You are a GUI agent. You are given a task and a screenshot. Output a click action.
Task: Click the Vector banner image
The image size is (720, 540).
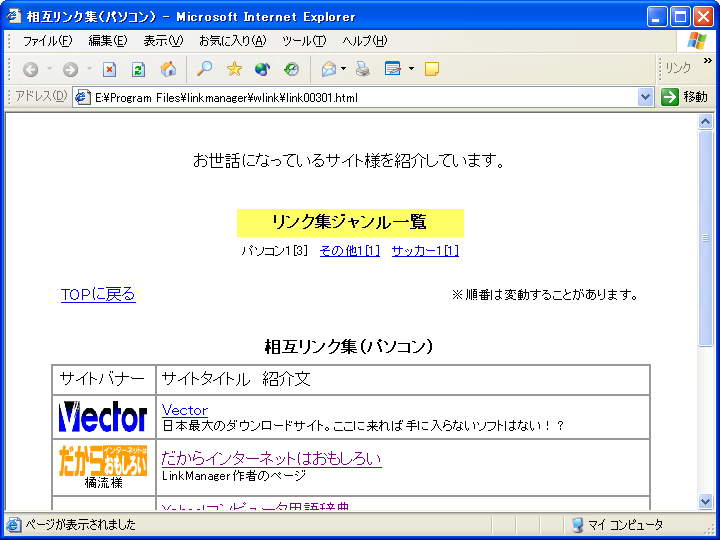click(x=103, y=416)
